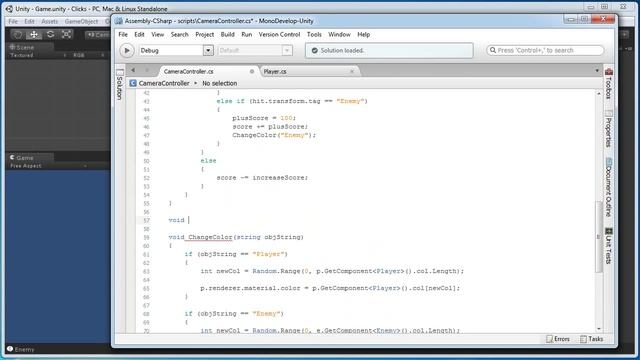The image size is (640, 360).
Task: Focus the 'Press Control+, to search' field
Action: click(x=545, y=50)
